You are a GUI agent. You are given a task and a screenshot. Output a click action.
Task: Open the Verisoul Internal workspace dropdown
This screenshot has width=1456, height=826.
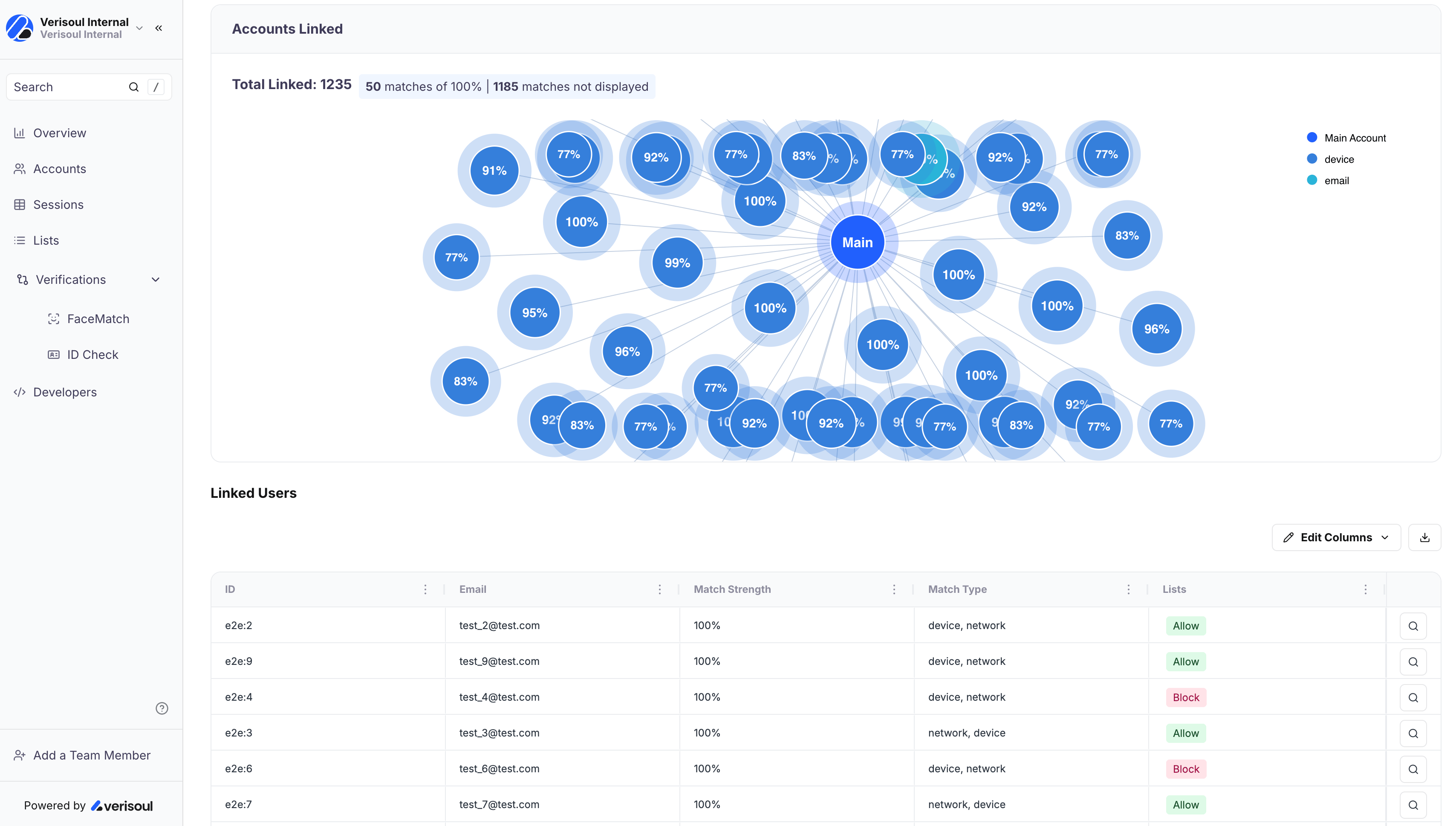coord(139,29)
